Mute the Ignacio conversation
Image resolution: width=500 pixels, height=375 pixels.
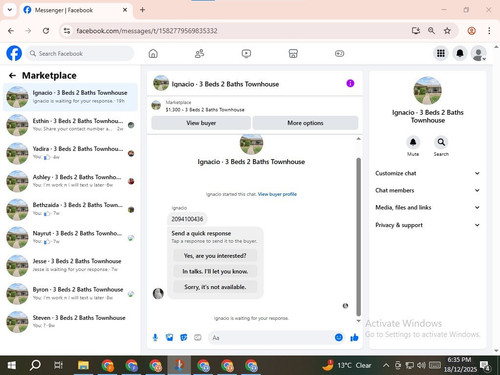point(413,142)
